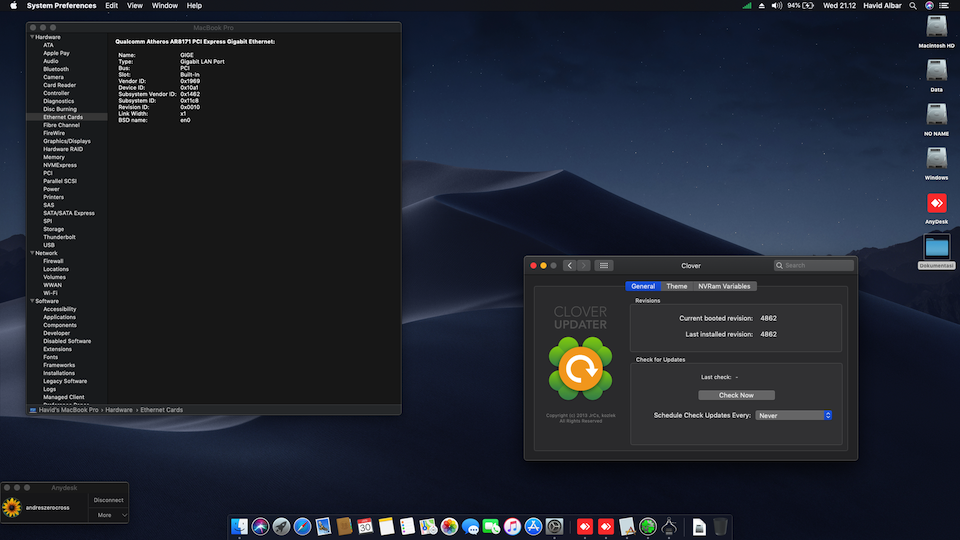The width and height of the screenshot is (960, 540).
Task: Click the show all preferences grid icon
Action: tap(603, 265)
